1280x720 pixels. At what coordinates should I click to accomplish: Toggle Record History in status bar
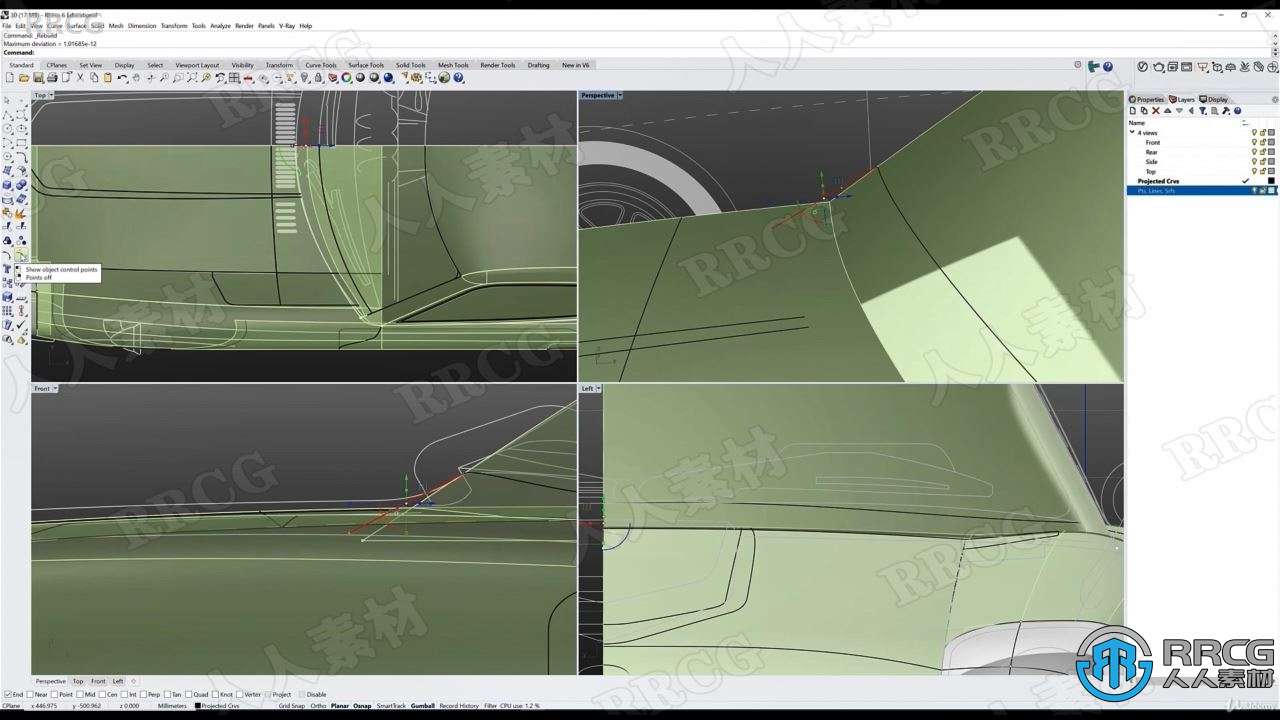tap(459, 706)
